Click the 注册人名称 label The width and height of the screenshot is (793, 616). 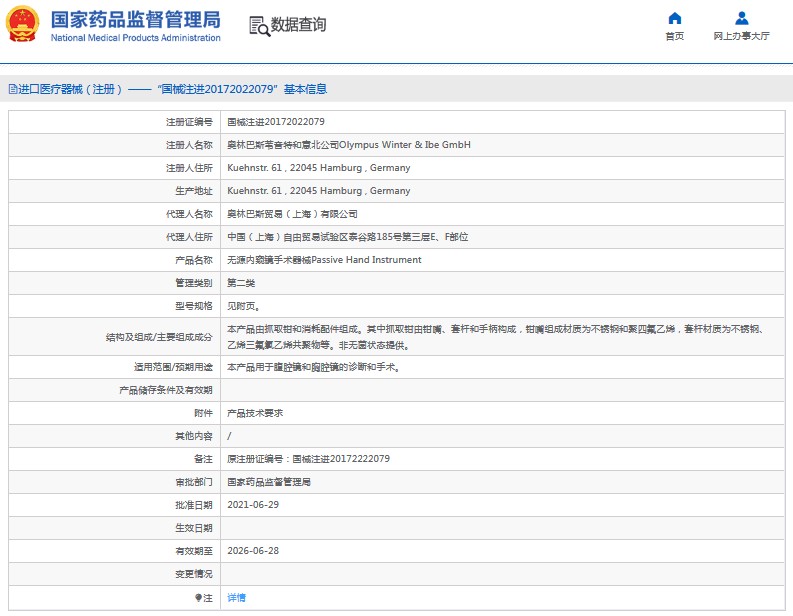(189, 145)
